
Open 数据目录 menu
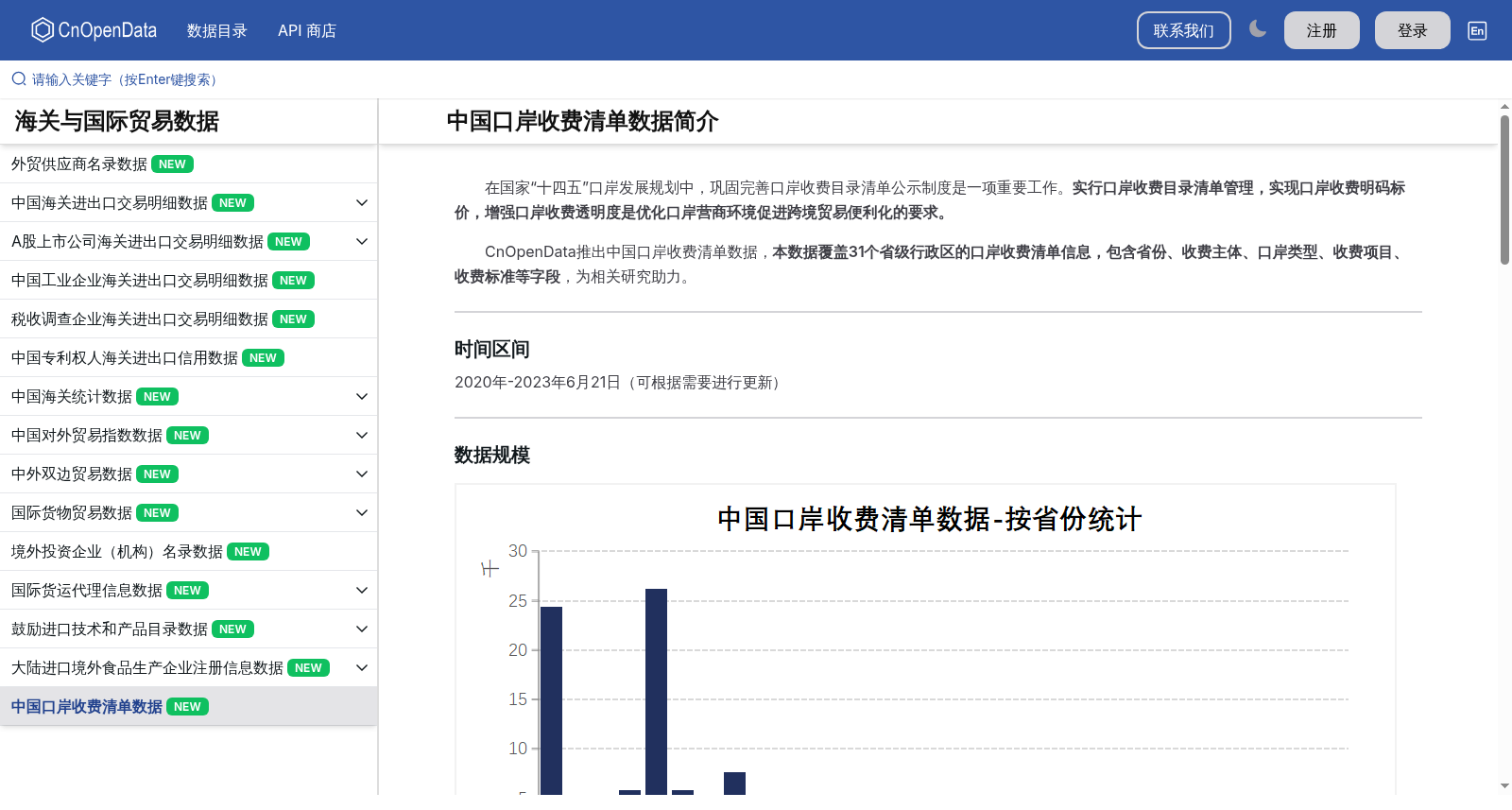[217, 30]
